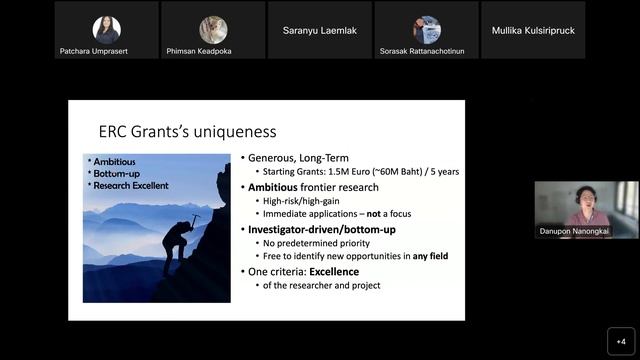640x360 pixels.
Task: Click 'Free to identify new opportunities' line
Action: click(x=356, y=256)
